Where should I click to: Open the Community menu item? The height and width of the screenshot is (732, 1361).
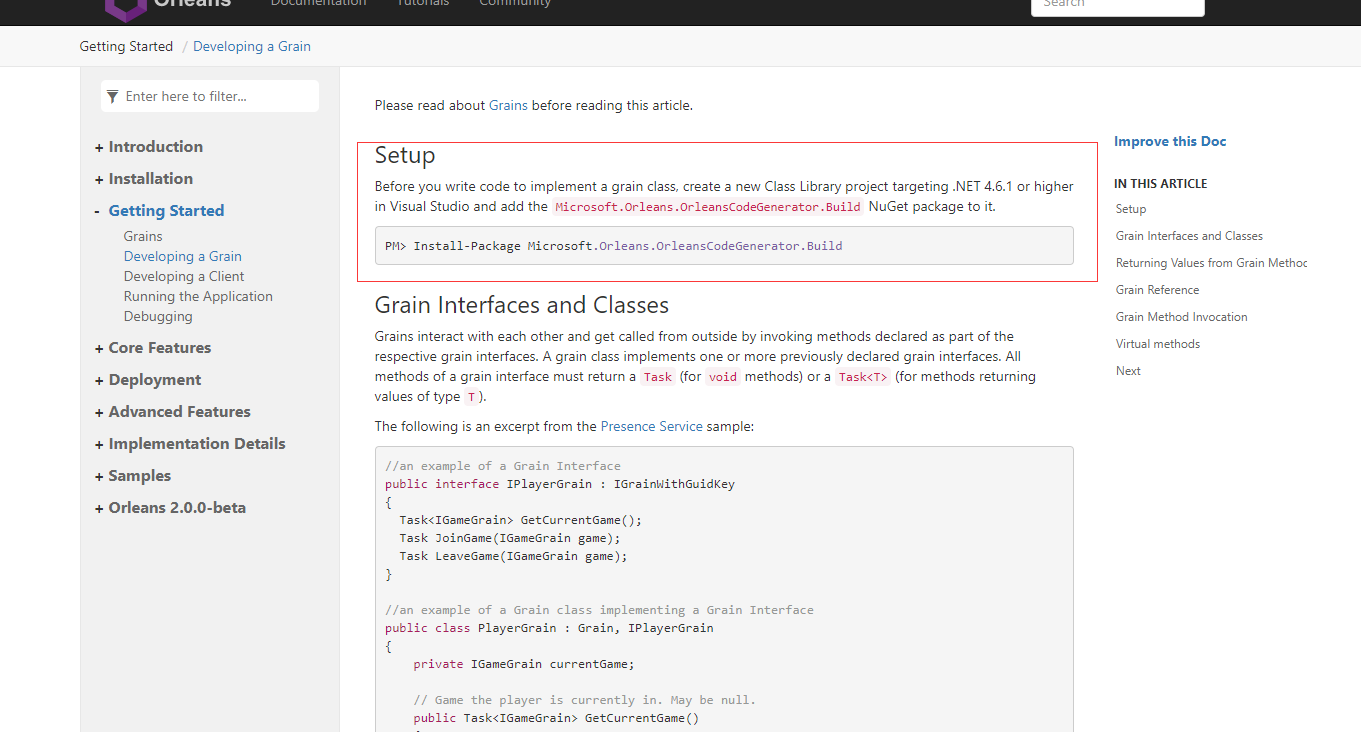click(x=515, y=4)
